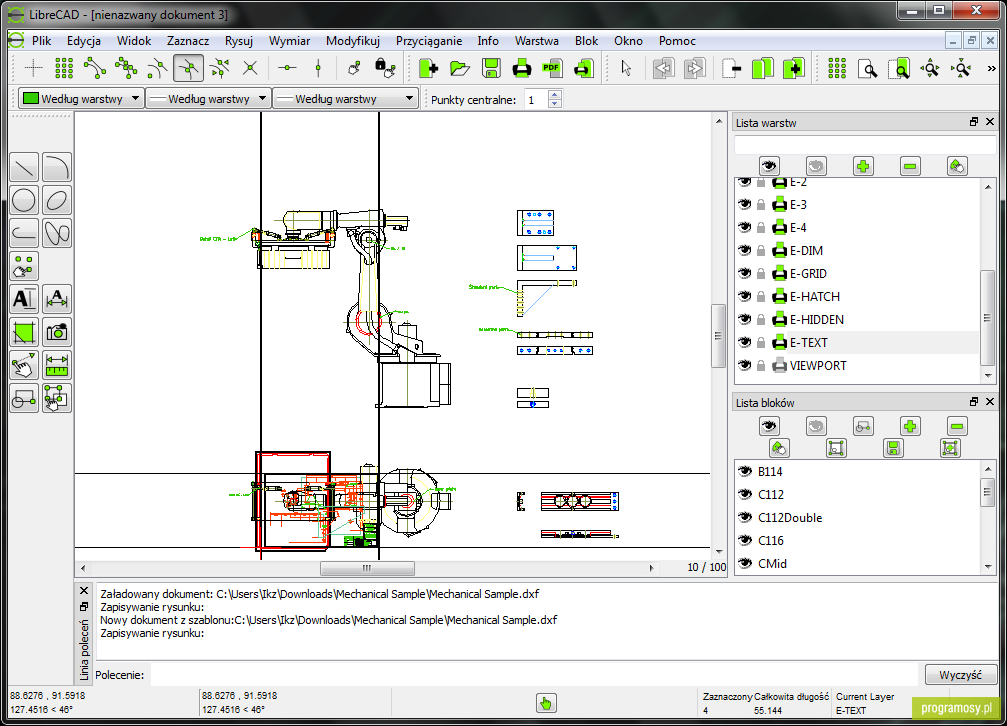Toggle restrict horizontal snapping
Screen dimensions: 1007x726
pyautogui.click(x=287, y=68)
